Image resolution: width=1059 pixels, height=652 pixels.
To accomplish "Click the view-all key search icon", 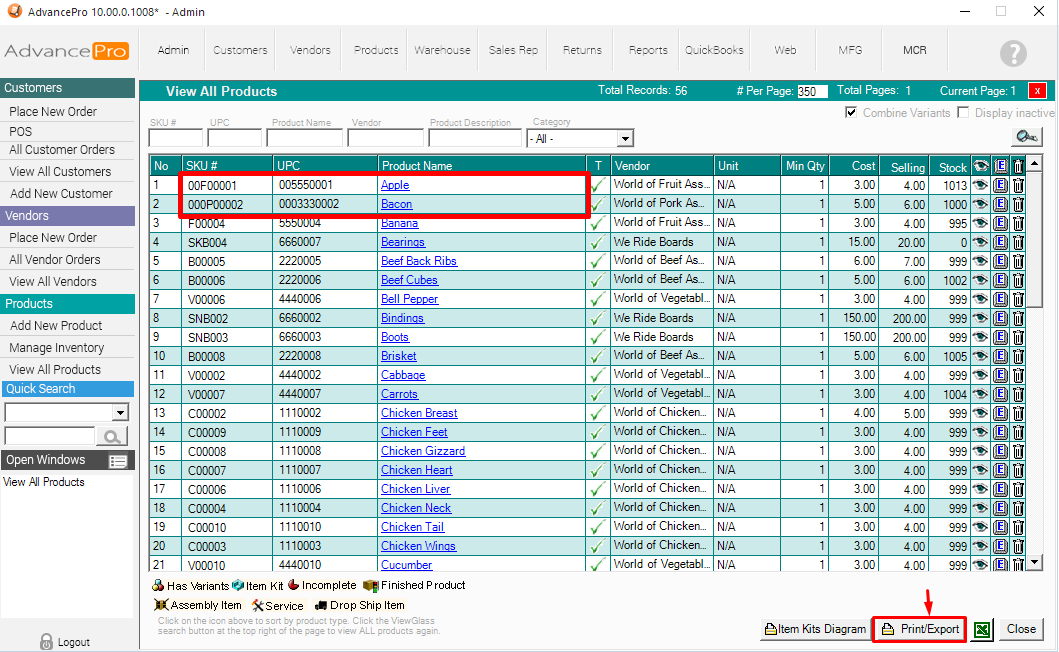I will coord(1026,137).
